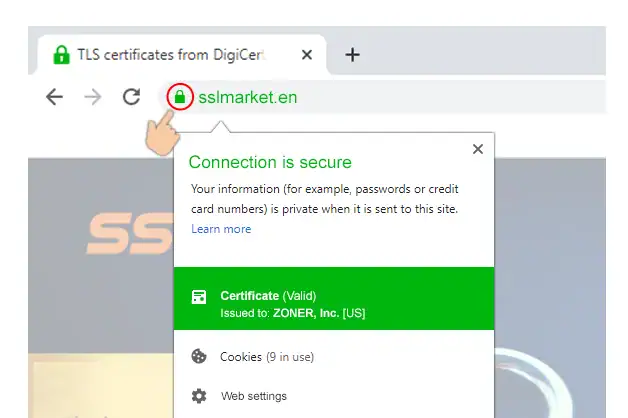
Task: Click the gear icon beside Web settings
Action: pyautogui.click(x=199, y=396)
